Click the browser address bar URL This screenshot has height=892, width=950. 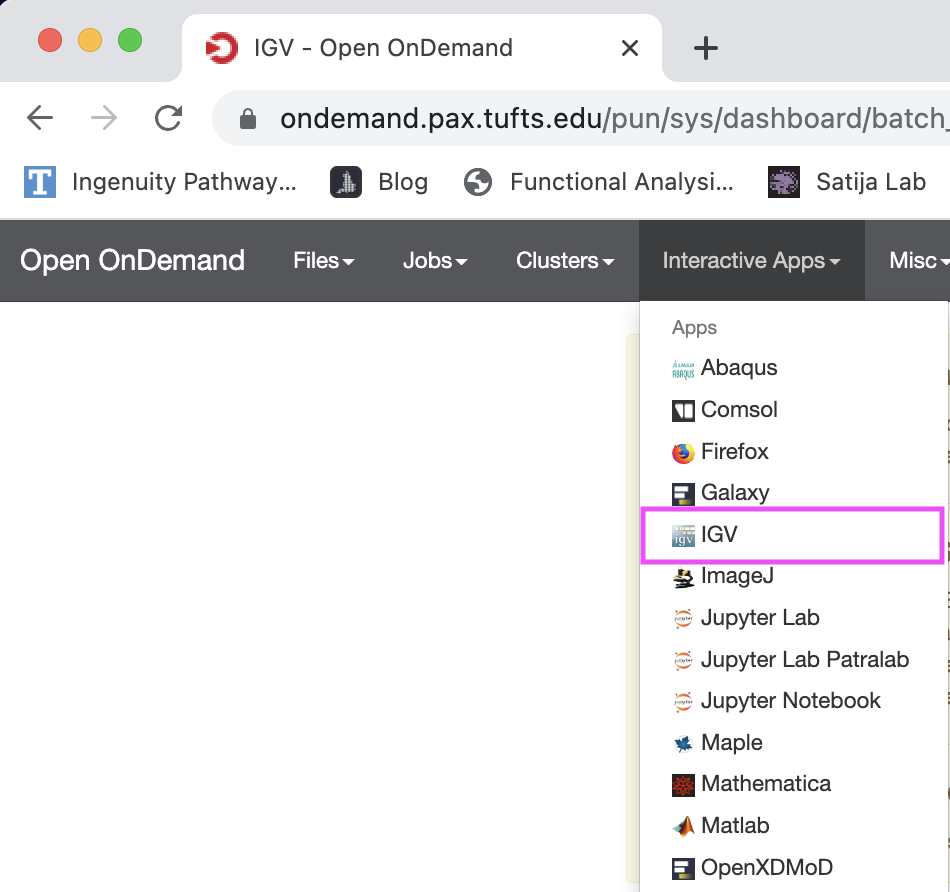click(612, 118)
